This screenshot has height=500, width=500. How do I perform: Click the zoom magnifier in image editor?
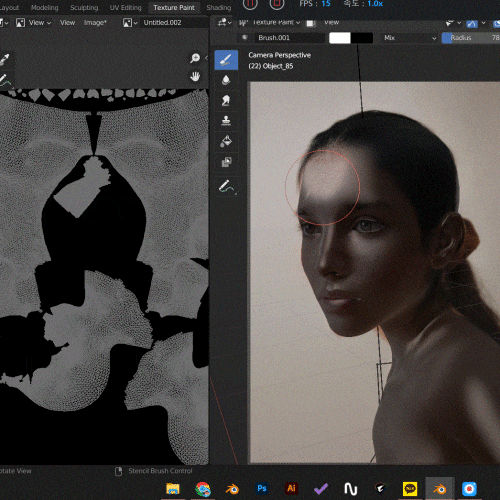click(195, 58)
